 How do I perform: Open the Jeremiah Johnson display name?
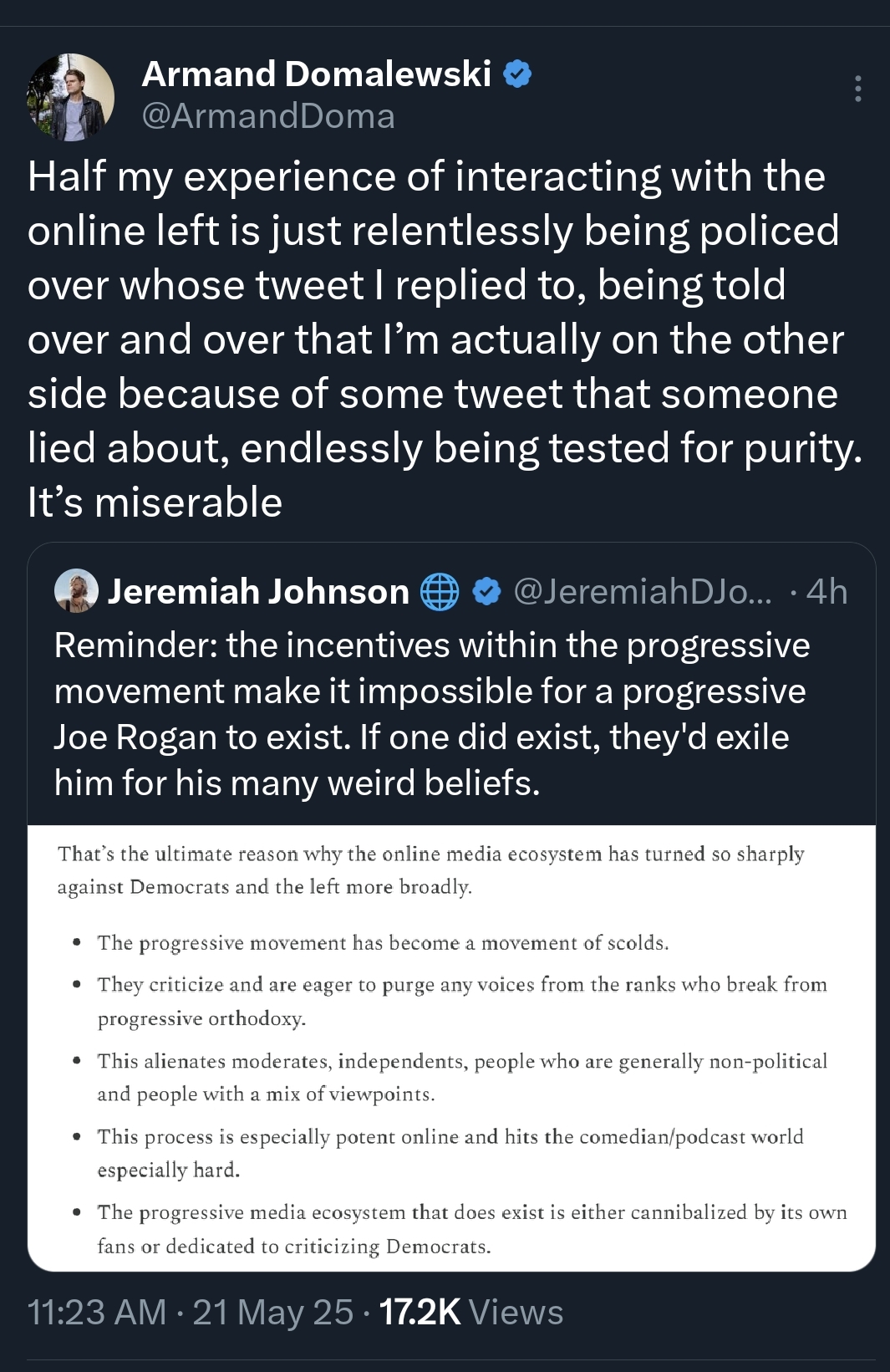[258, 592]
